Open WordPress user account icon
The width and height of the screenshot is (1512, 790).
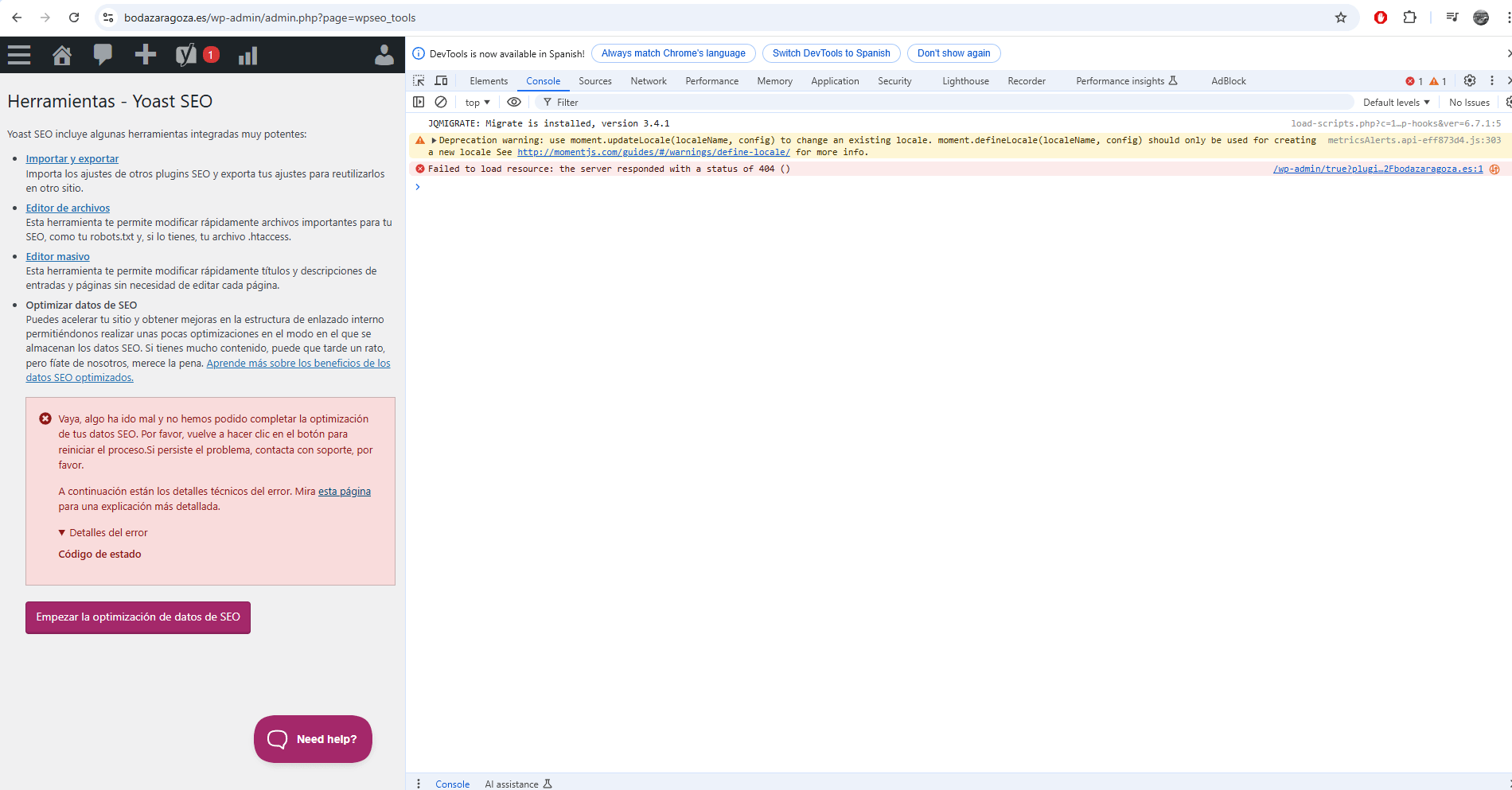coord(384,55)
